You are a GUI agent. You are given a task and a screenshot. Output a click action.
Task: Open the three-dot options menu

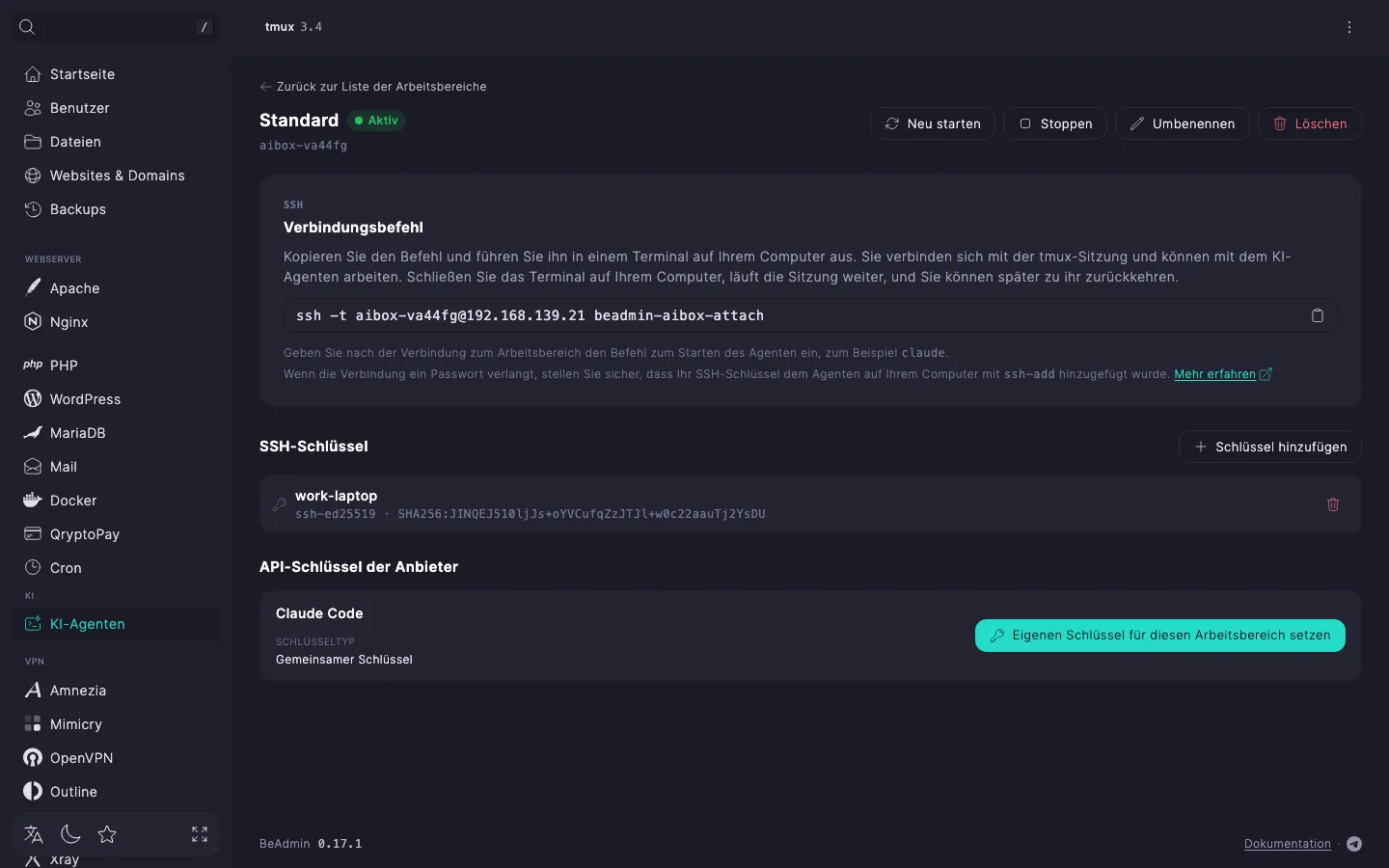(1349, 27)
